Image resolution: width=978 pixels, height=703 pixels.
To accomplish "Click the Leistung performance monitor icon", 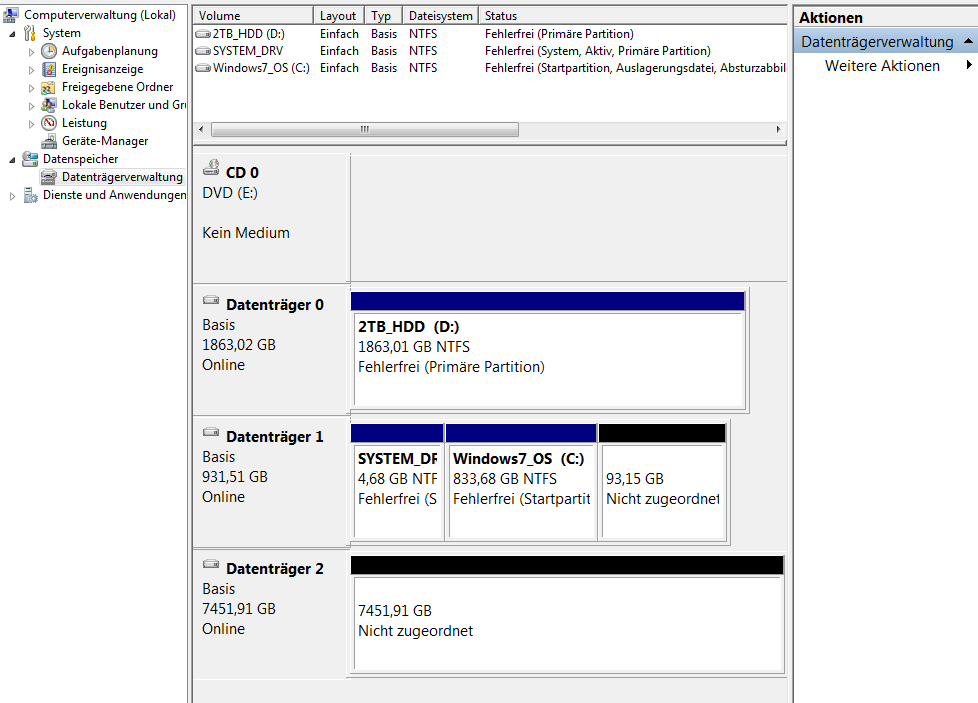I will (49, 123).
